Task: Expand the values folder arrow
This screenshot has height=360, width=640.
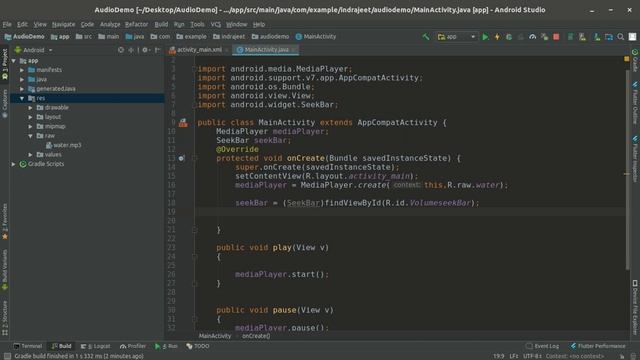Action: 31,154
